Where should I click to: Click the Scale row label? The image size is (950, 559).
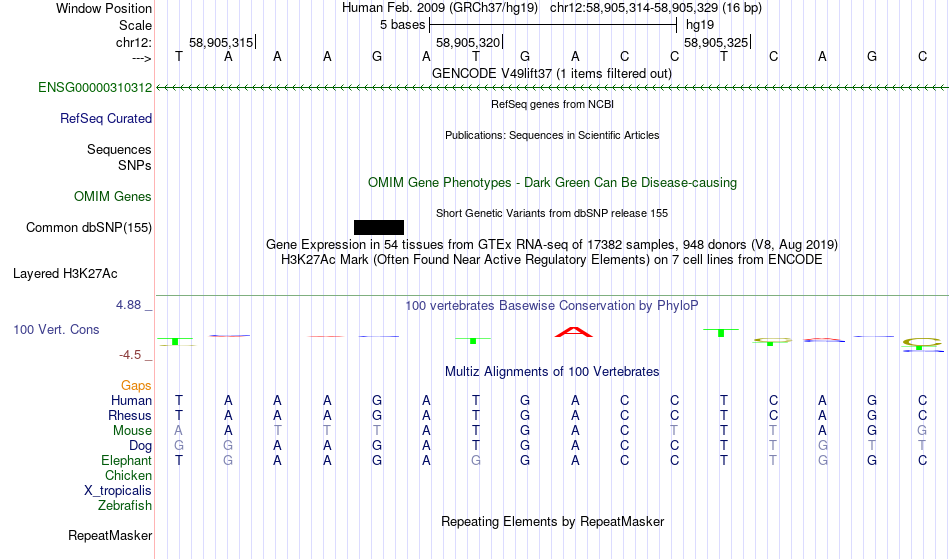(x=136, y=25)
